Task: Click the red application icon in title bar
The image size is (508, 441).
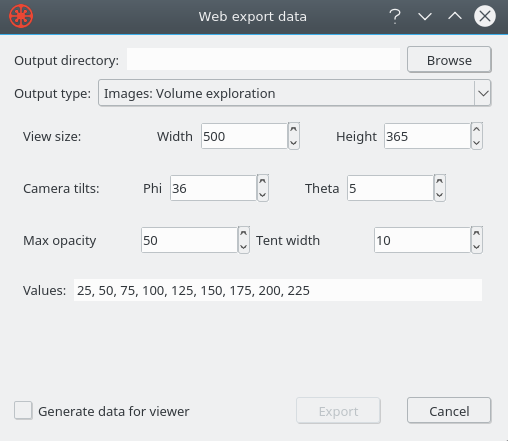Action: click(21, 16)
